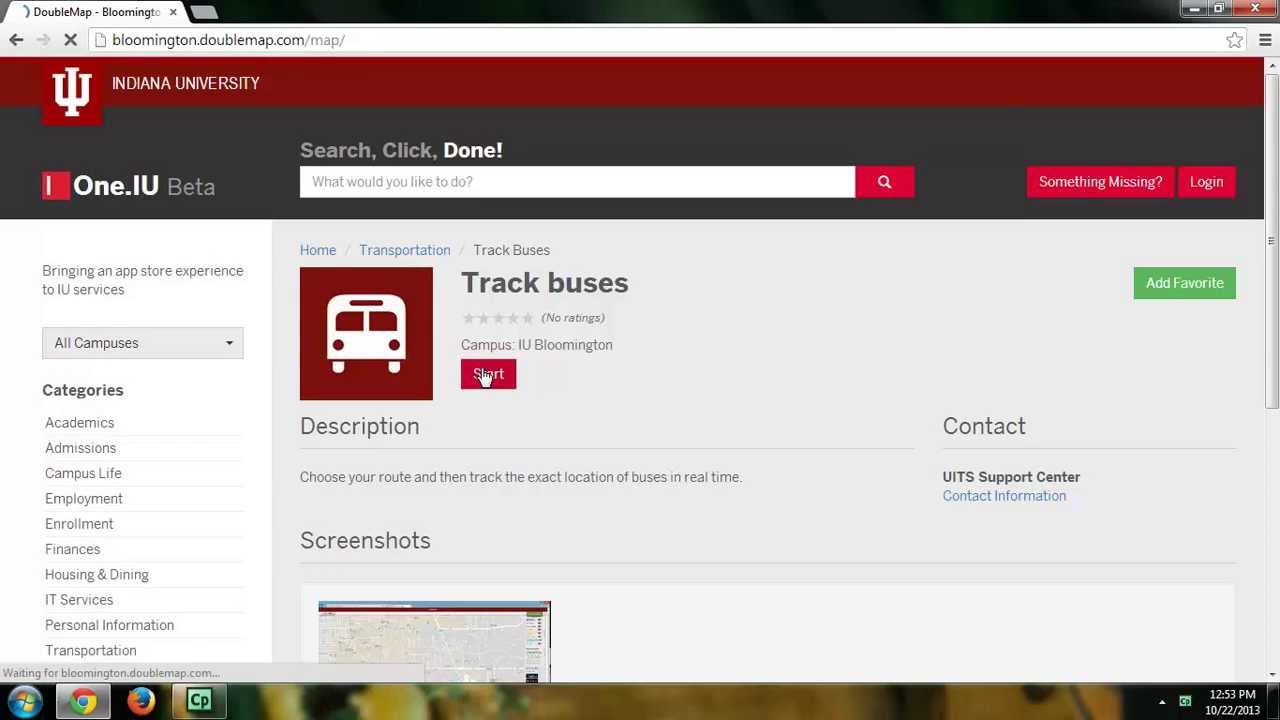1280x720 pixels.
Task: Click the Indiana University trident logo
Action: pos(72,92)
